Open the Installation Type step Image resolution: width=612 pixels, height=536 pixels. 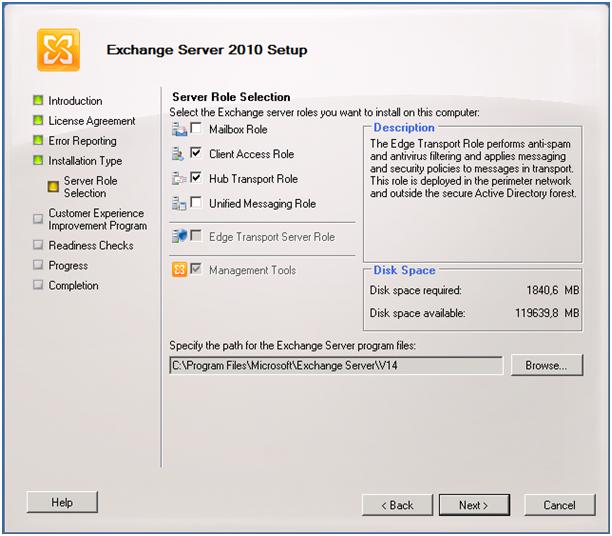(85, 161)
